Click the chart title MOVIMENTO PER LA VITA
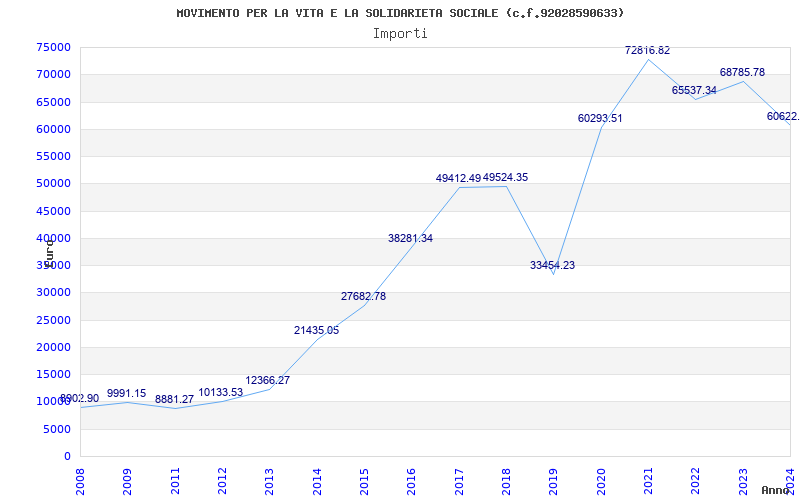 pos(399,13)
